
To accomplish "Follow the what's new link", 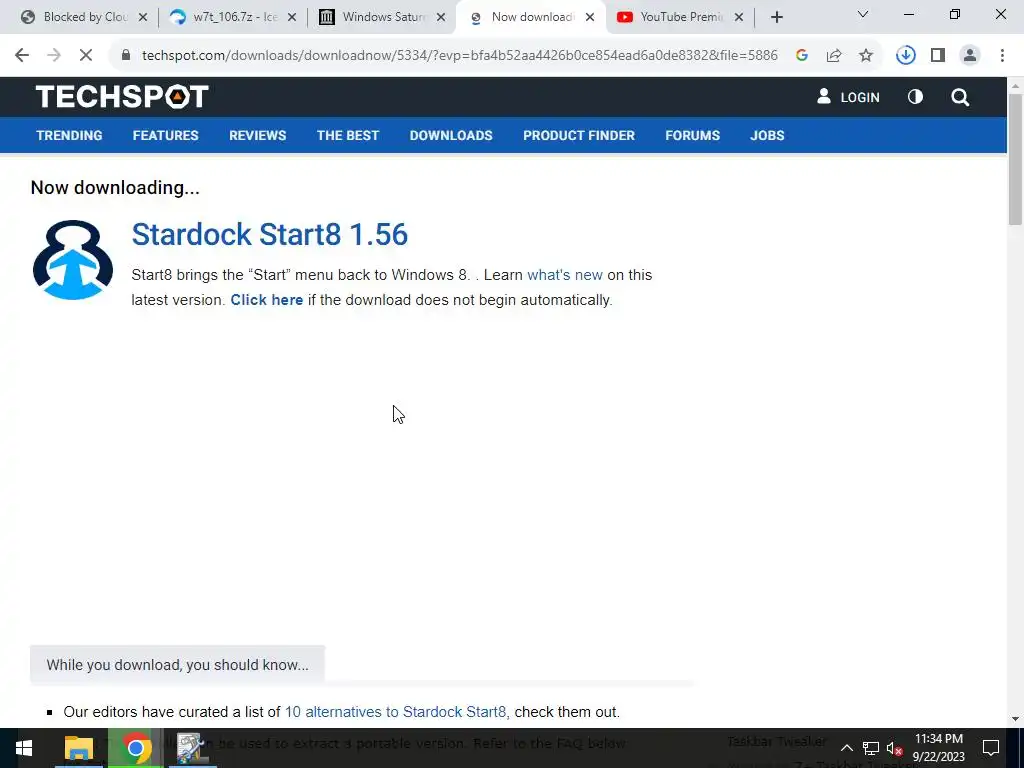I will 565,275.
